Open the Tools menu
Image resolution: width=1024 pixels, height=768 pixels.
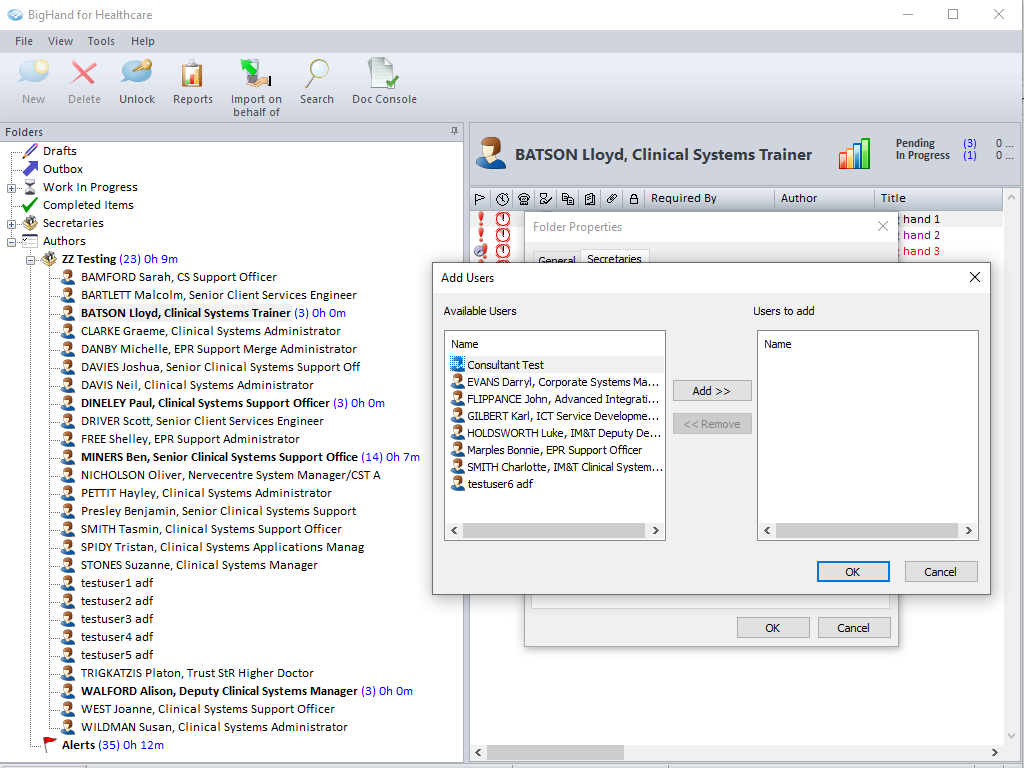point(101,41)
